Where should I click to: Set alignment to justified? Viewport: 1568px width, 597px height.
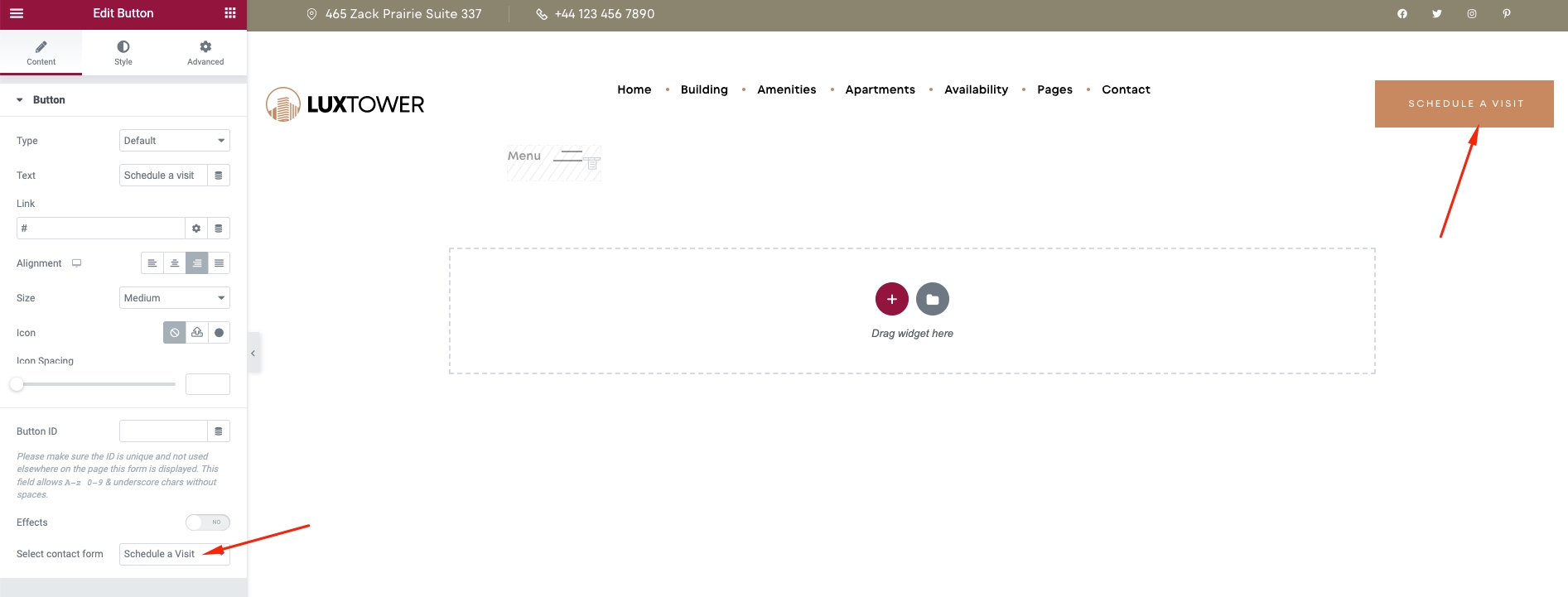click(x=219, y=263)
